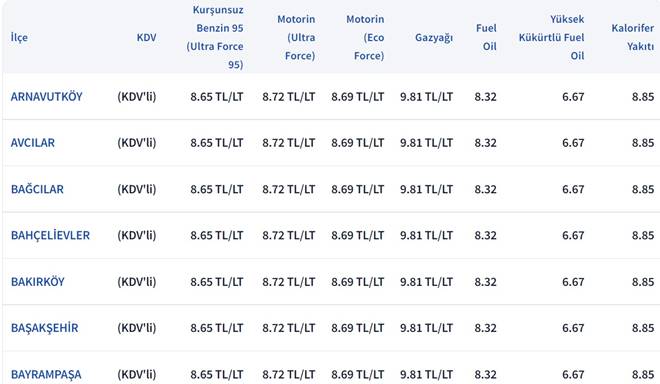This screenshot has height=384, width=660.
Task: Select the Motorin (Ultra Force) column header
Action: 296,37
